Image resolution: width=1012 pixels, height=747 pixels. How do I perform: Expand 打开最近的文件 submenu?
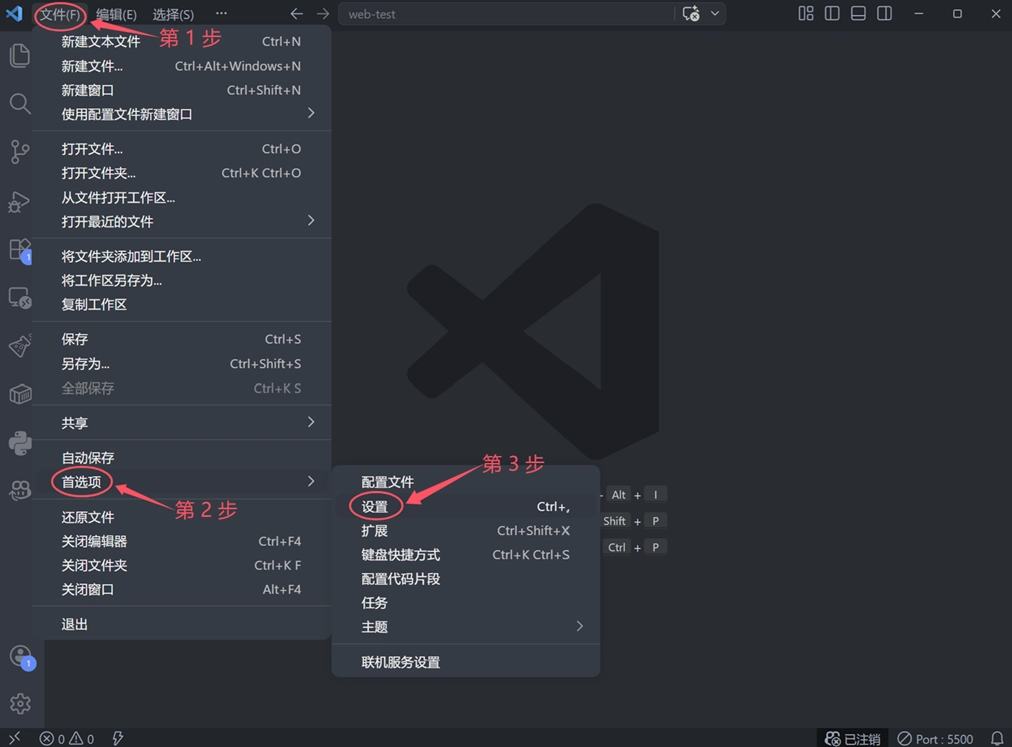(181, 221)
